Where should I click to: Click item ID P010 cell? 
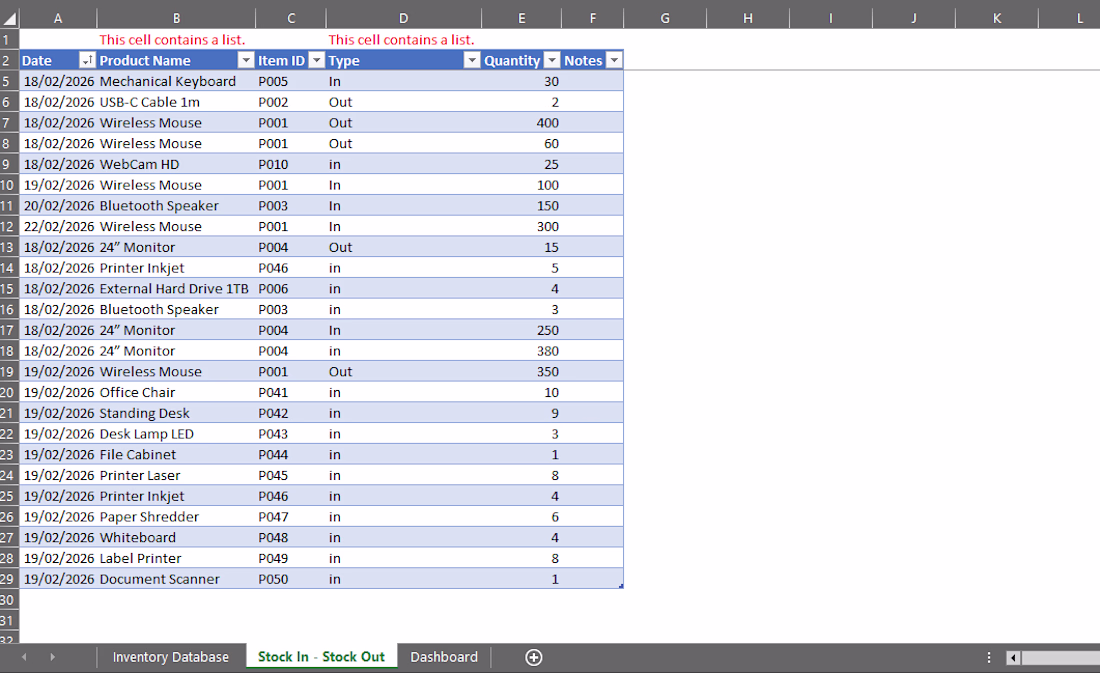click(290, 164)
